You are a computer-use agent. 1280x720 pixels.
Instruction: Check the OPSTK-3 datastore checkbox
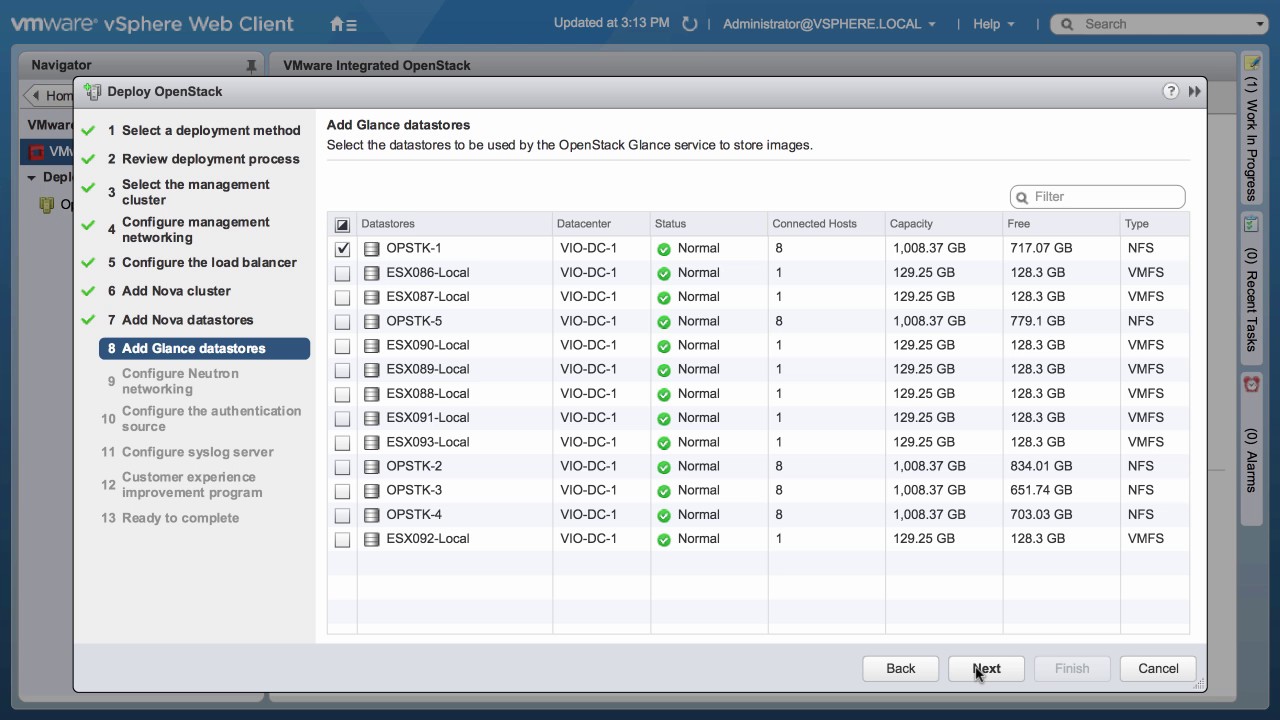[342, 491]
